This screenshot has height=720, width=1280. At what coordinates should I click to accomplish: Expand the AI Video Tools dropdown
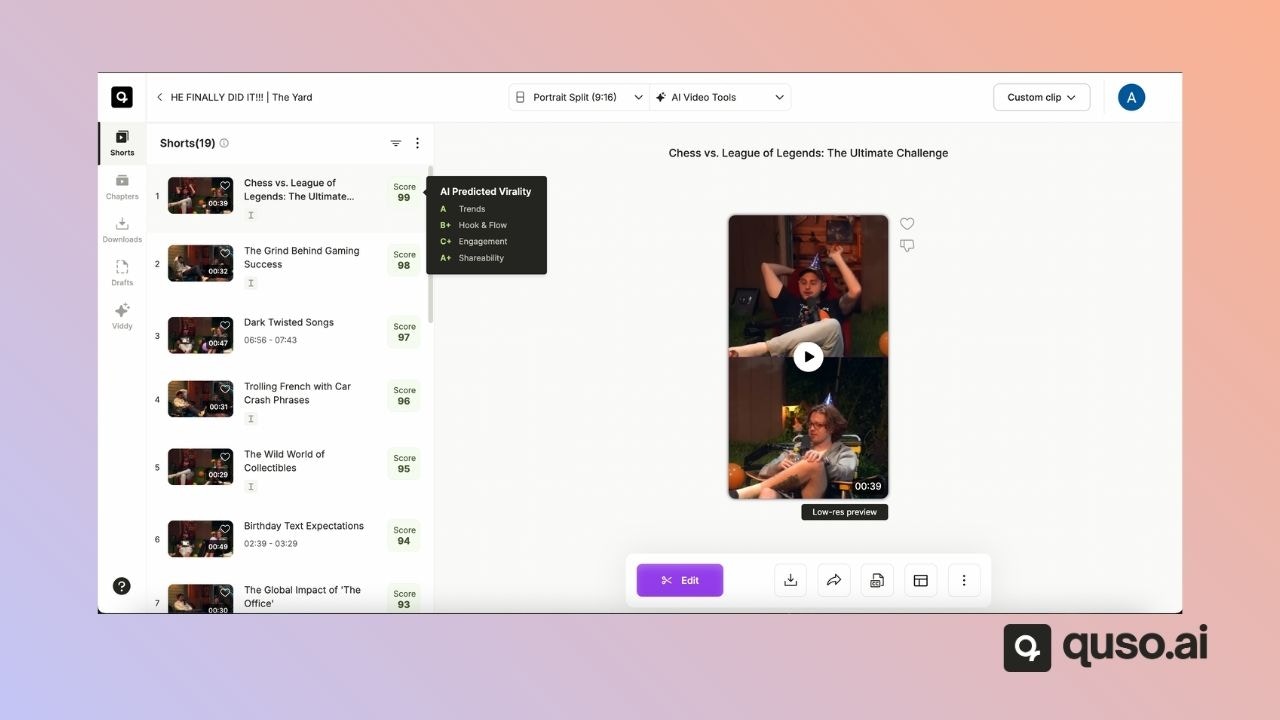click(720, 97)
